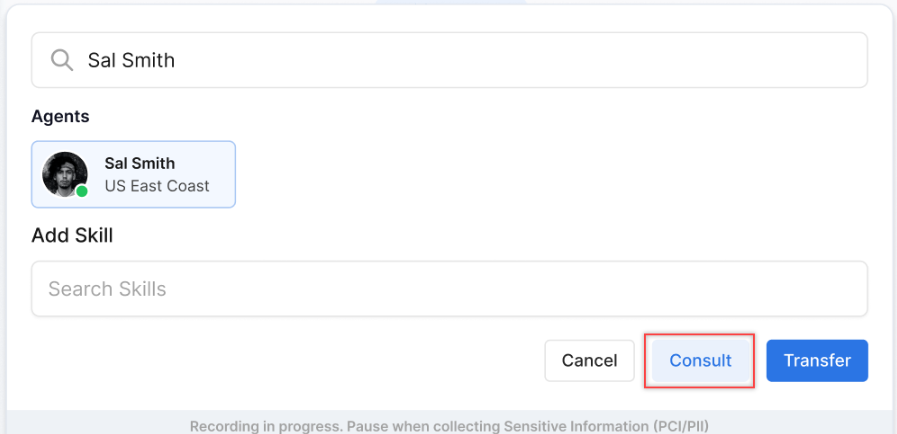Click Sal Smith's avatar photo
This screenshot has width=897, height=434.
(x=64, y=173)
